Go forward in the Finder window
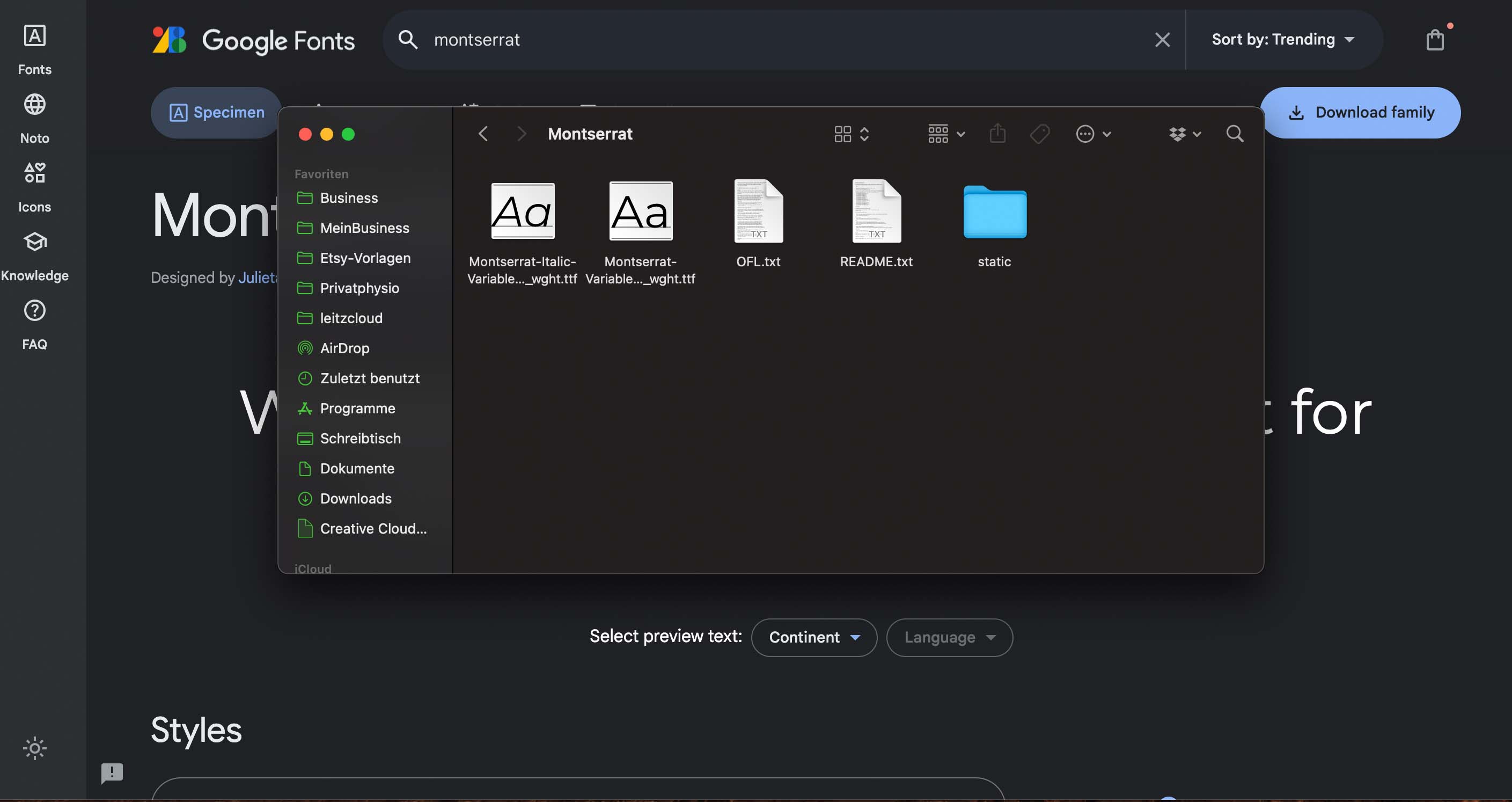 coord(521,134)
